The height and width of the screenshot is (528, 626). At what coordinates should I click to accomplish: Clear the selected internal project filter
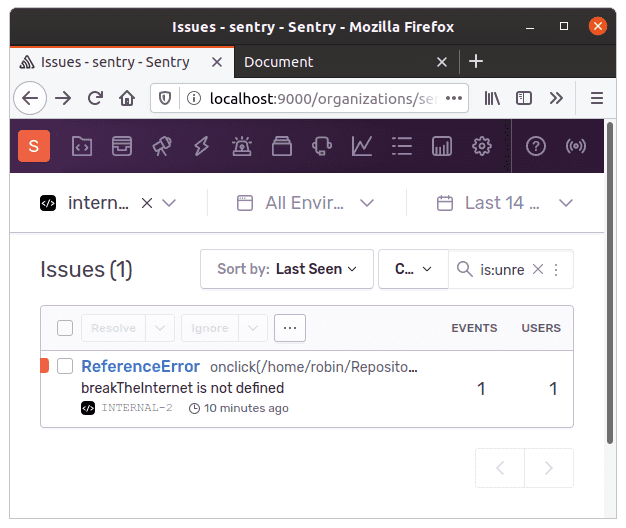click(x=147, y=203)
